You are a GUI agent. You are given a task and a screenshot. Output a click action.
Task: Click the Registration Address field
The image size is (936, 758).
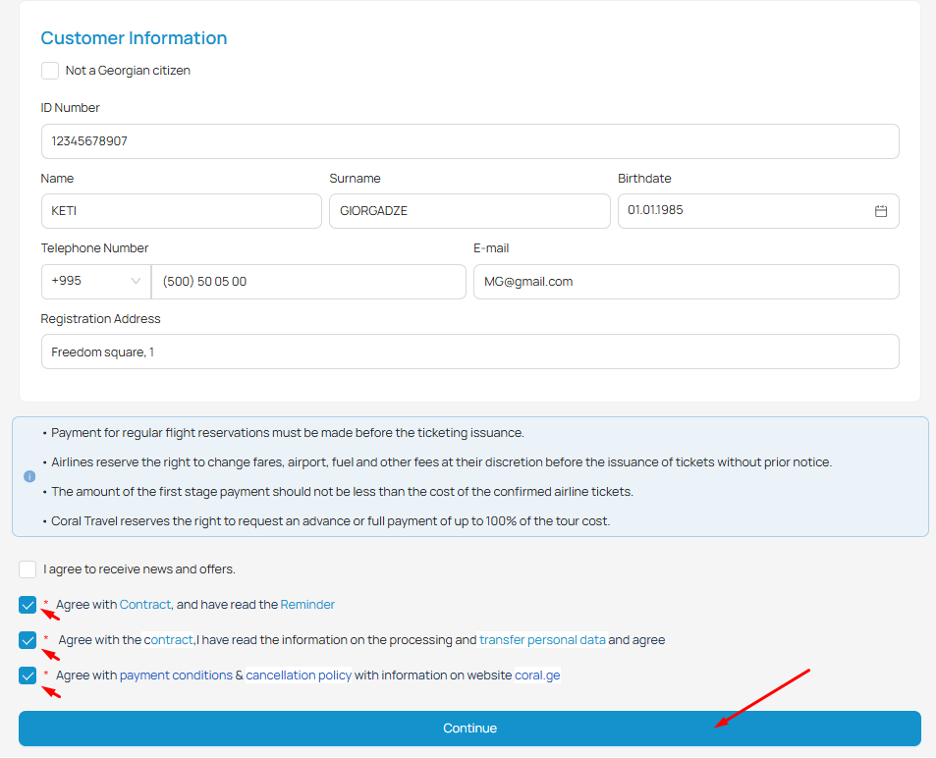coord(469,351)
